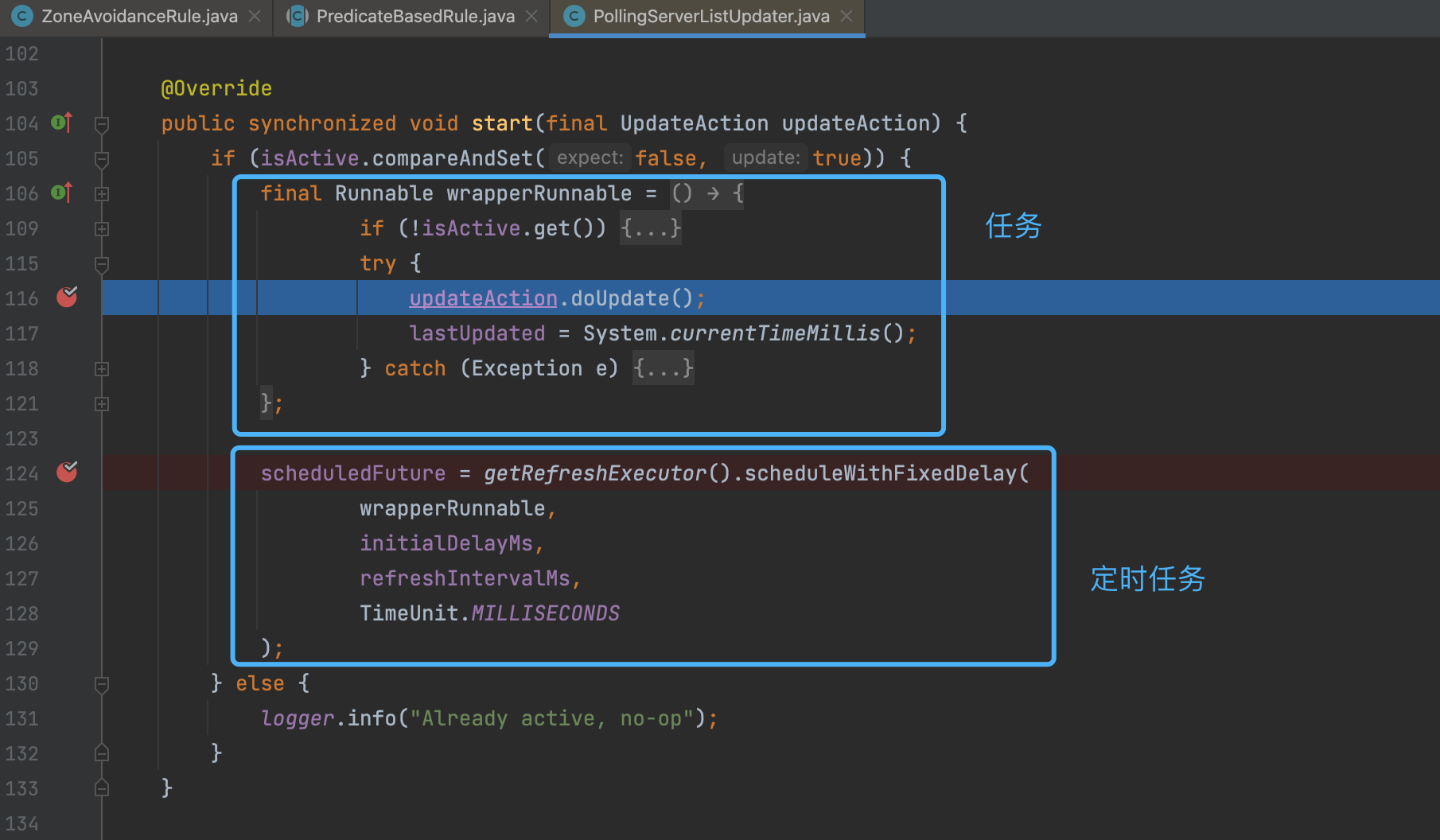Viewport: 1440px width, 840px height.
Task: Switch to the ZoneAvoidanceRule.java tab
Action: [x=139, y=16]
